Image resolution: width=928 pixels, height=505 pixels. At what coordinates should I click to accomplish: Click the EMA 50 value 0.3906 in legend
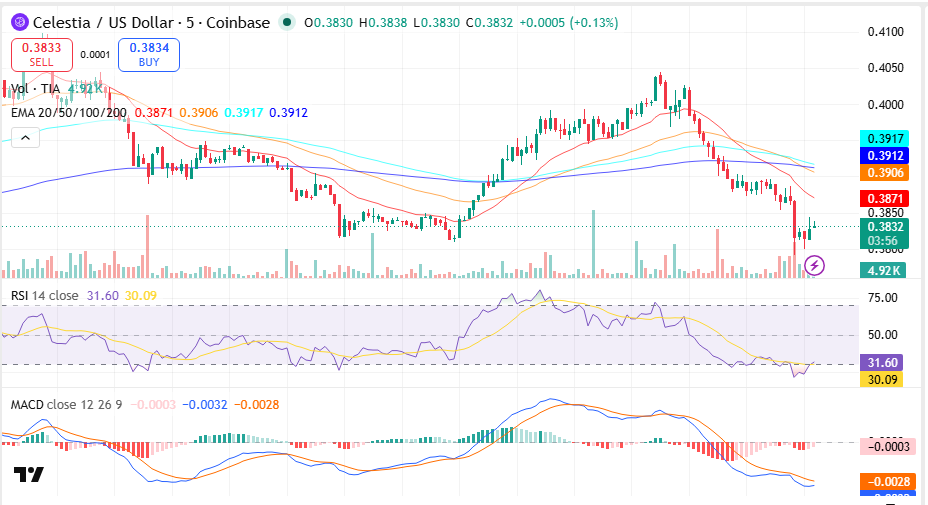(x=198, y=112)
